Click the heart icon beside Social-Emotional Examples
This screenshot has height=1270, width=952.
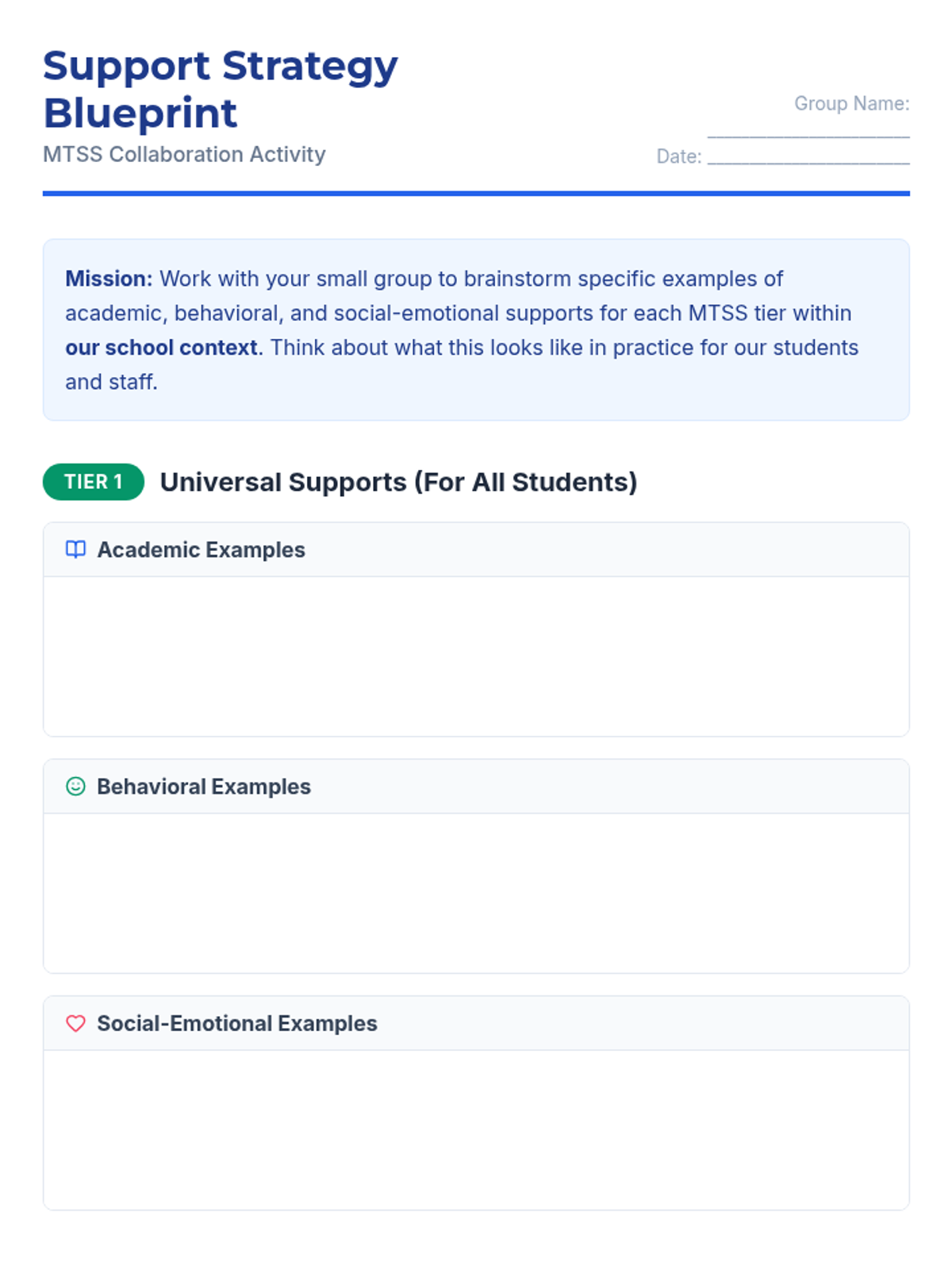tap(75, 1023)
